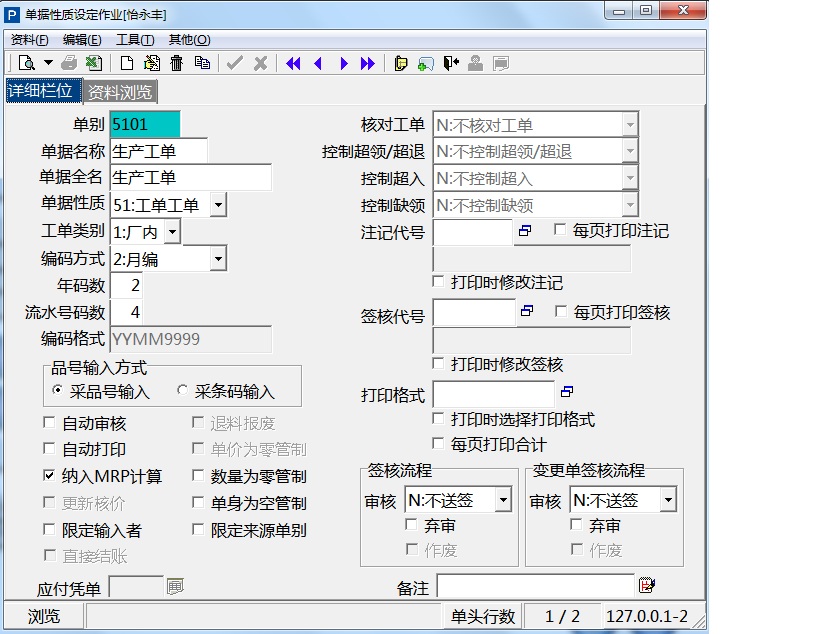Click the Excel export toolbar icon
This screenshot has height=634, width=816.
point(94,63)
